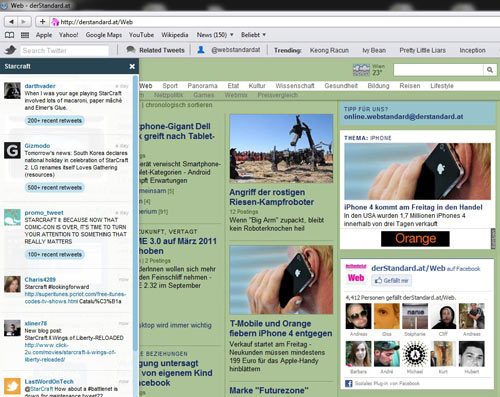Open the Webmix subsection

point(236,95)
